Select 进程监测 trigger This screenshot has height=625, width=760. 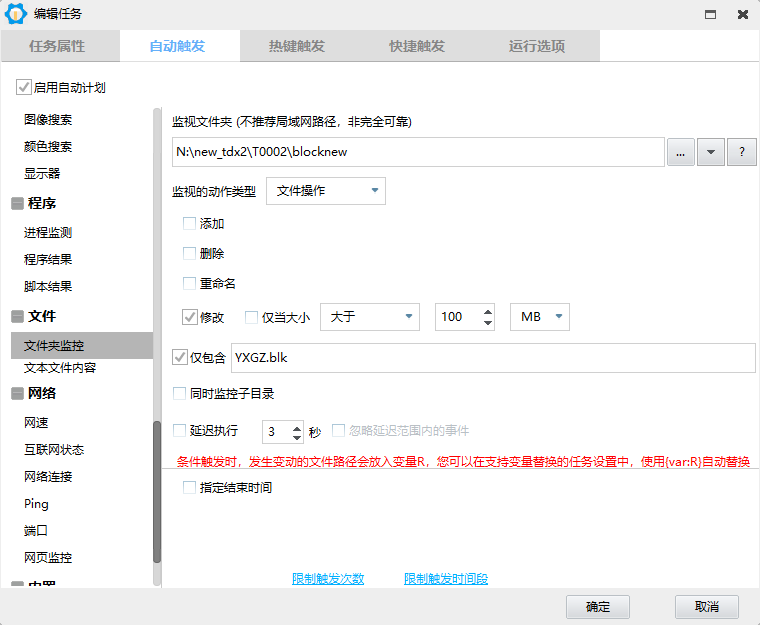coord(48,232)
